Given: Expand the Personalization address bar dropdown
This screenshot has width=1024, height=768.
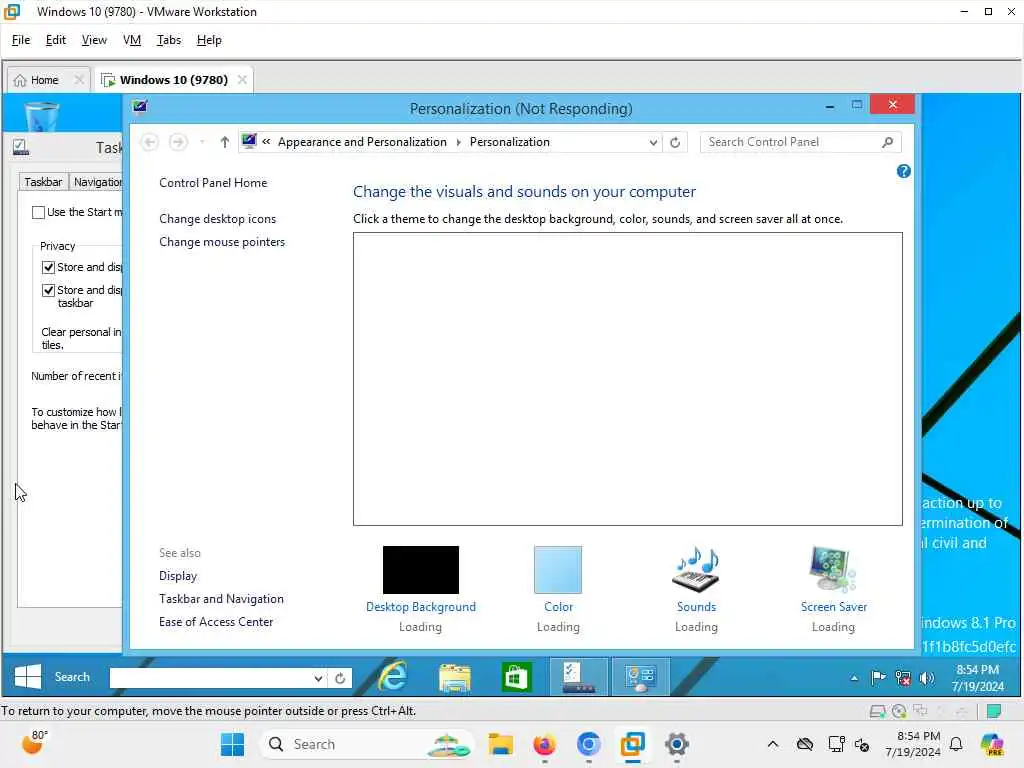Looking at the screenshot, I should 652,142.
